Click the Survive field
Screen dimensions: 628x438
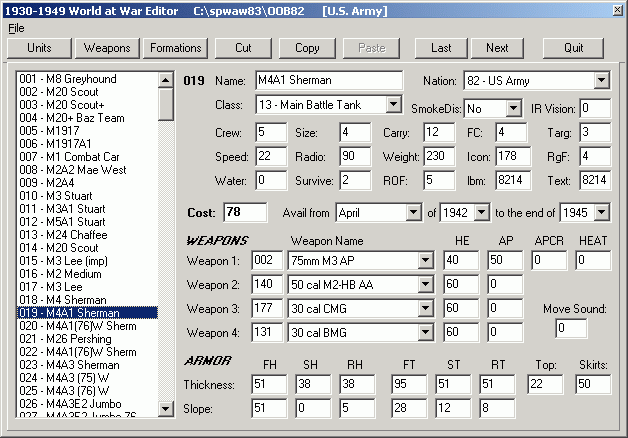coord(355,181)
